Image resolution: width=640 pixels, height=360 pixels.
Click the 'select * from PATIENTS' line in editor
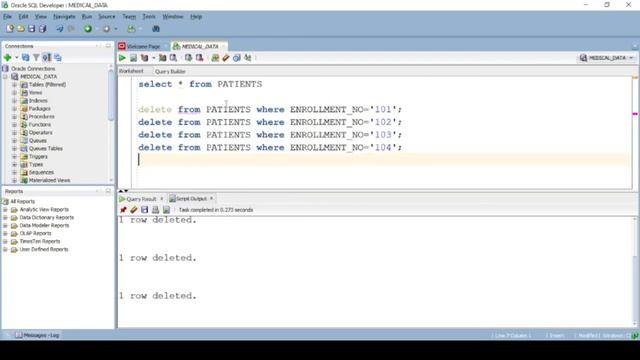coord(200,84)
